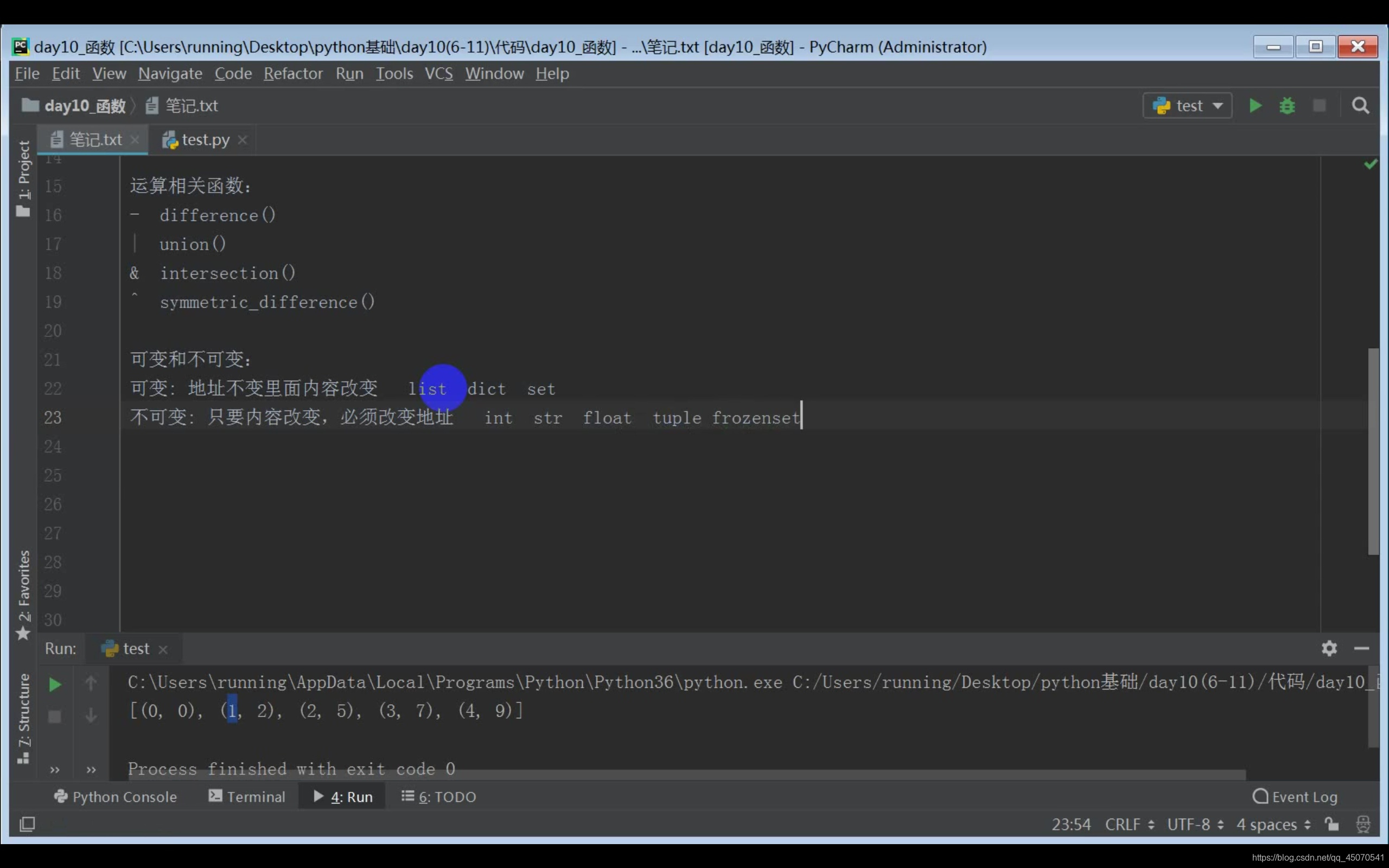Click the down arrow in Run panel
The image size is (1389, 868).
click(x=91, y=716)
